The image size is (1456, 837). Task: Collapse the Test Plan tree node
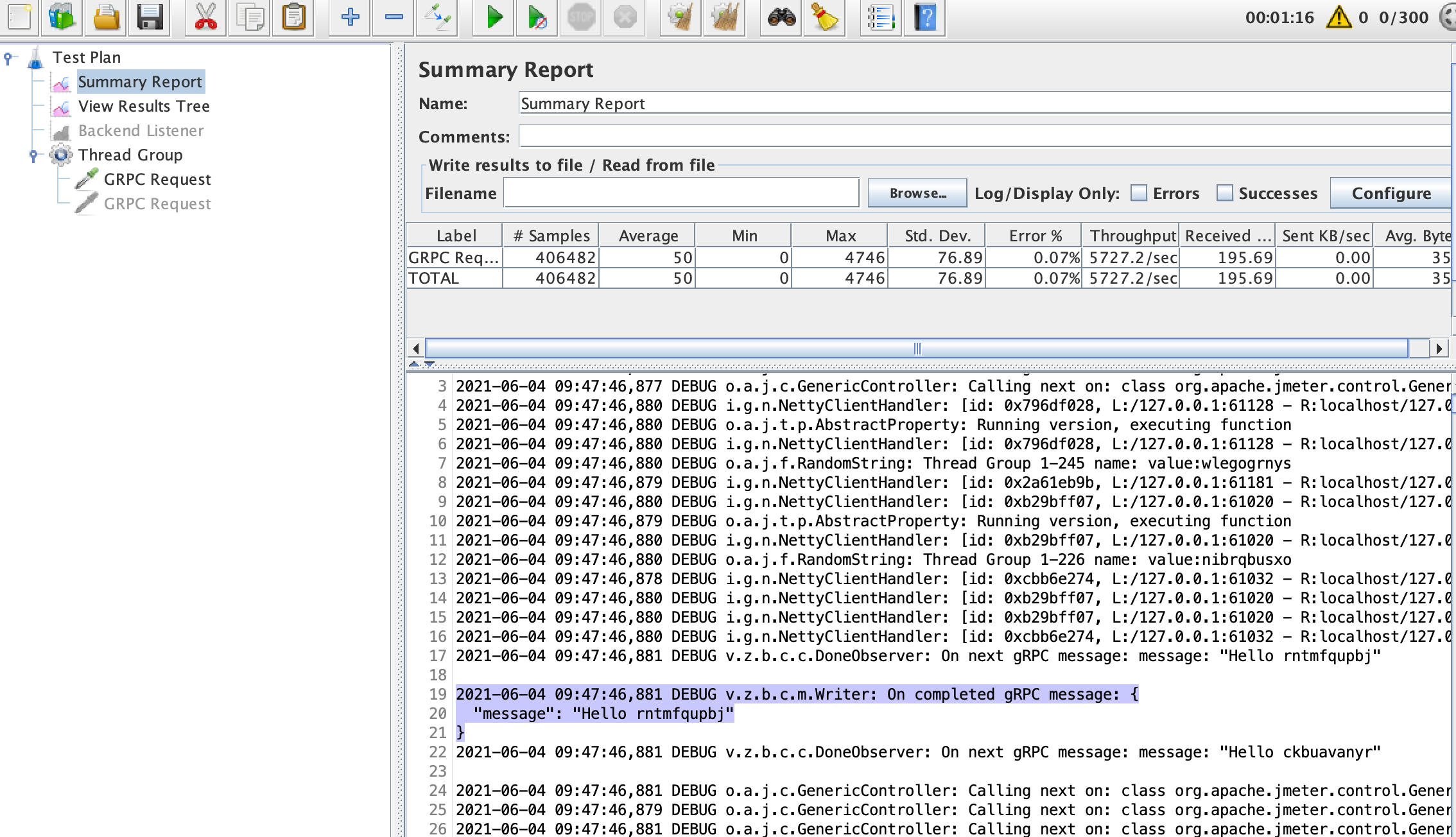[6, 57]
